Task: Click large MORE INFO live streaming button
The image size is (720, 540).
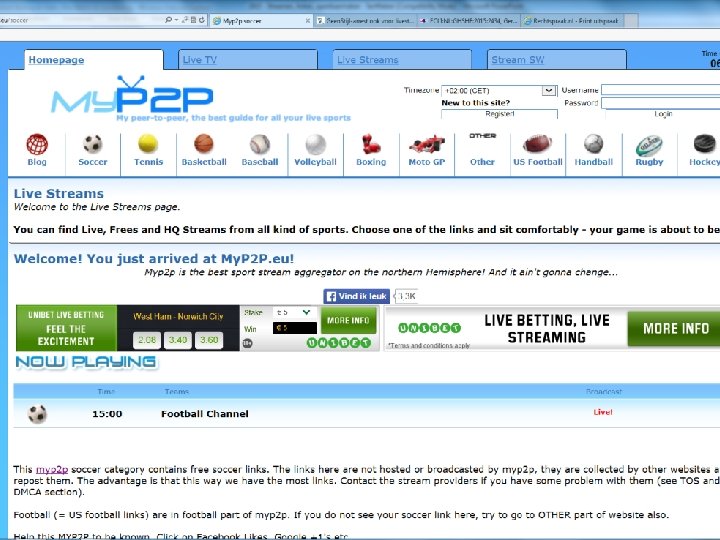Action: point(674,328)
